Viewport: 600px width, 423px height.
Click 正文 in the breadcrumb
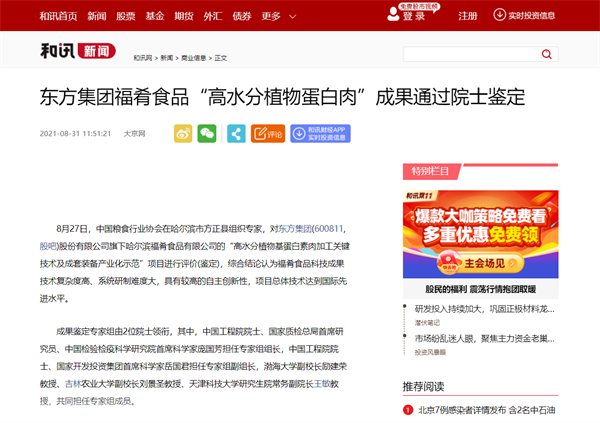[x=220, y=58]
